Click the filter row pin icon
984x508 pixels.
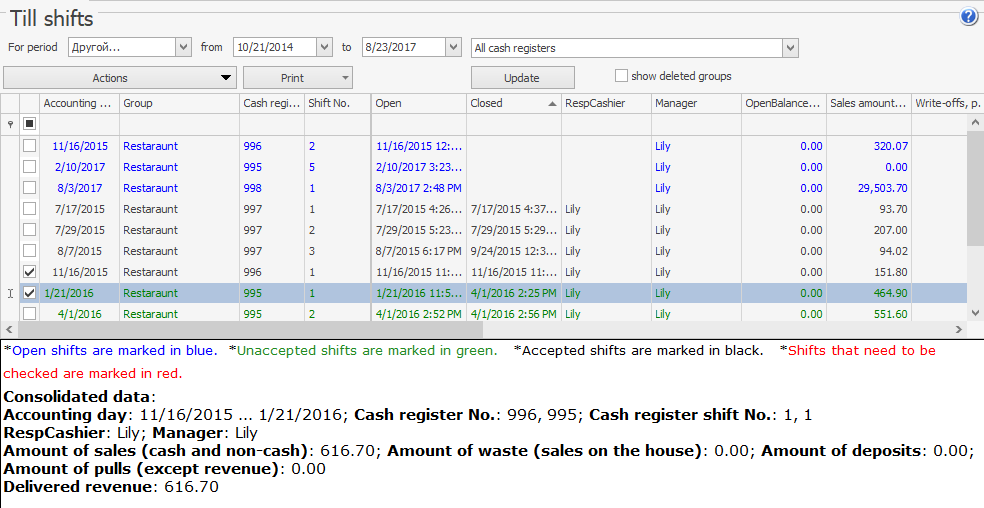(11, 124)
